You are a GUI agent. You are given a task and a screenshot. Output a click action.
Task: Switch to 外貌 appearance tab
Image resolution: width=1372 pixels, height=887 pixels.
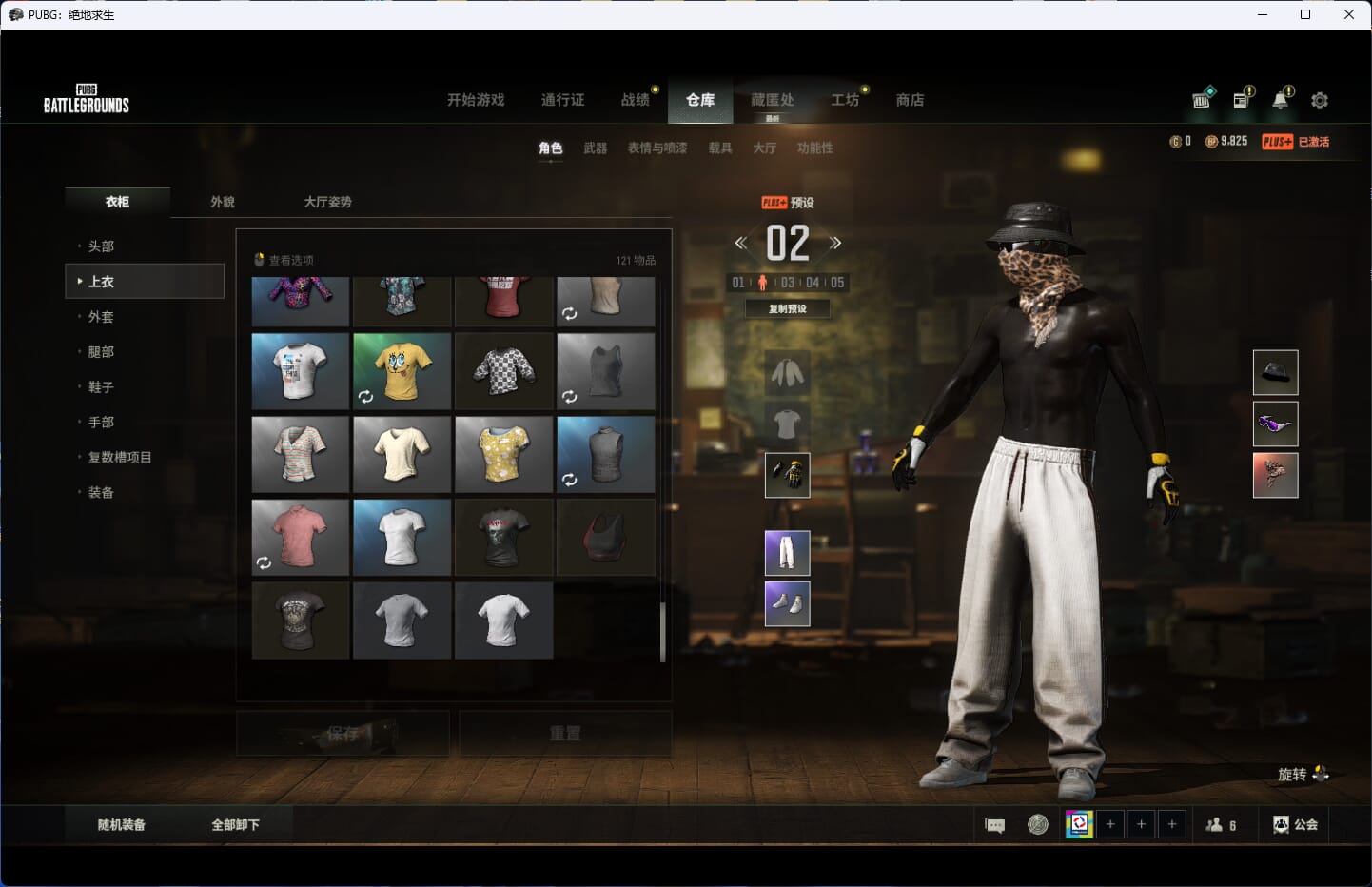[223, 202]
